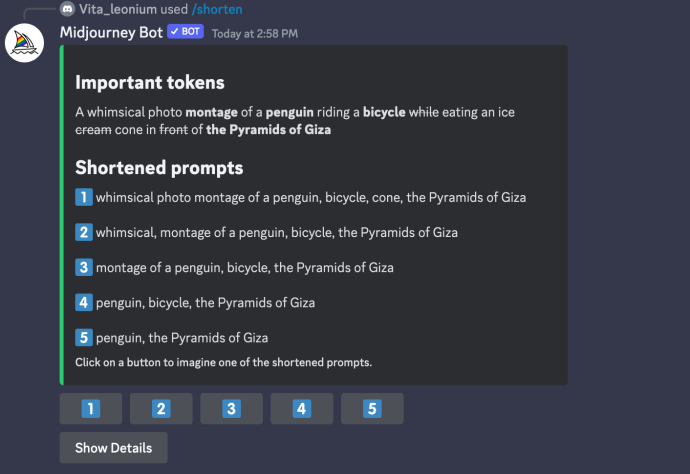Open the Midjourney Bot sailboat avatar
The height and width of the screenshot is (474, 690).
coord(24,43)
